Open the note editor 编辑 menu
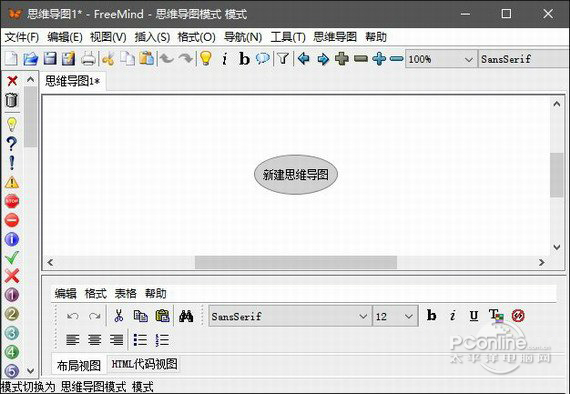 coord(65,293)
